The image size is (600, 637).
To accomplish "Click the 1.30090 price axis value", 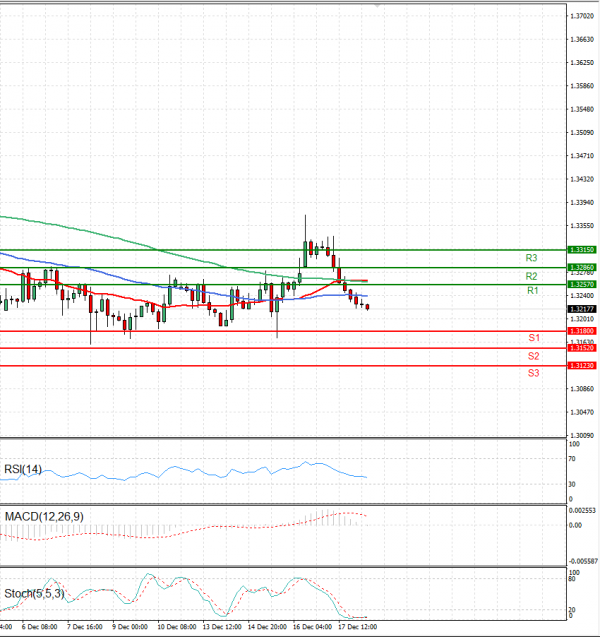I will [582, 435].
